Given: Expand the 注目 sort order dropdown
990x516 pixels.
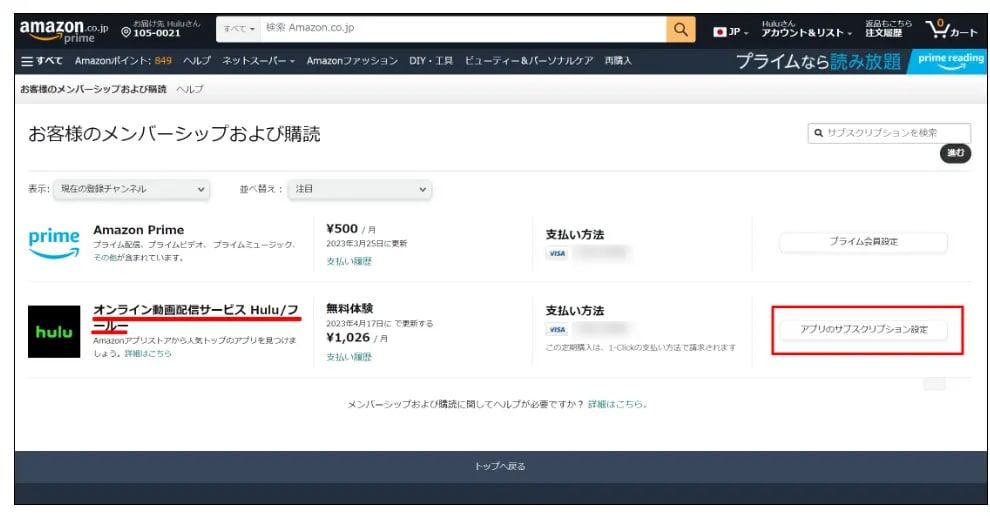Looking at the screenshot, I should click(360, 188).
